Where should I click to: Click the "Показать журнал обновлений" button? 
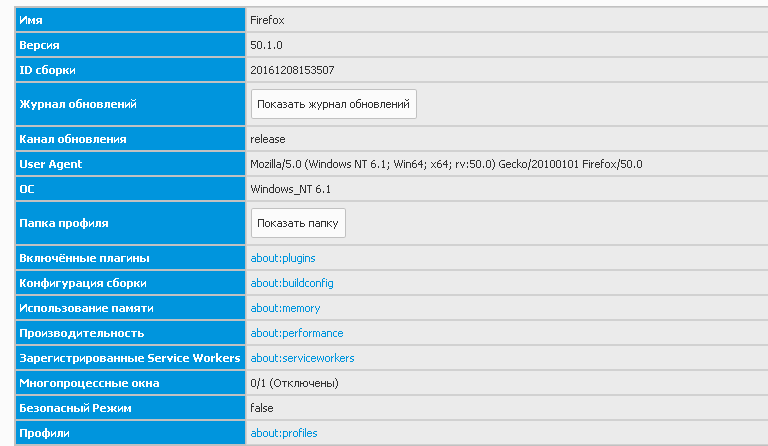(x=334, y=104)
